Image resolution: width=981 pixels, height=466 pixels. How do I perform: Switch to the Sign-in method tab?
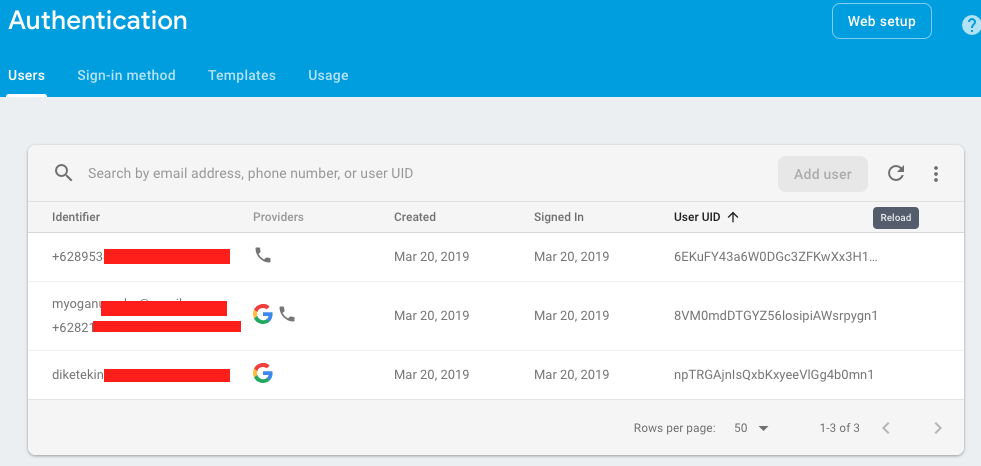pos(126,75)
